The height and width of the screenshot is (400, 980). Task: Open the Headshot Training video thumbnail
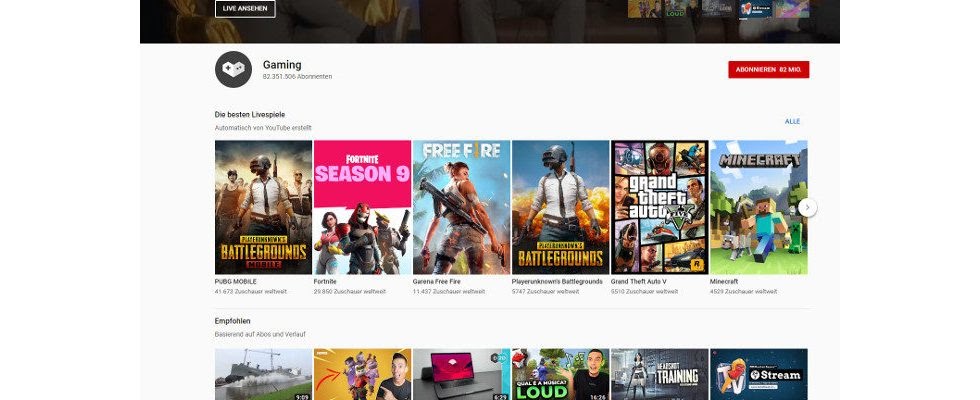click(659, 374)
